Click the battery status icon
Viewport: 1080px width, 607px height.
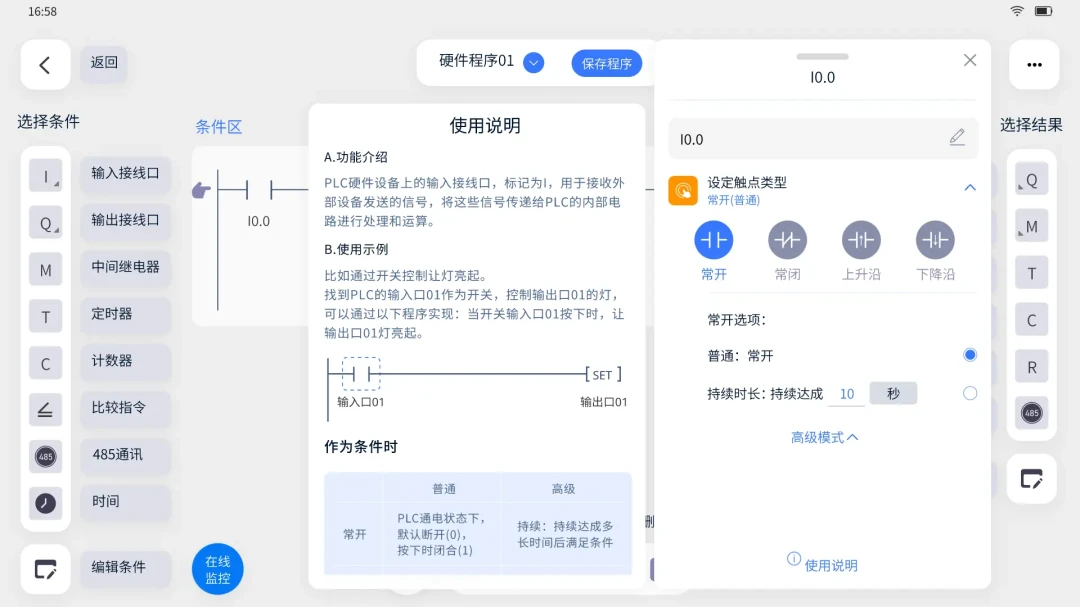1043,11
